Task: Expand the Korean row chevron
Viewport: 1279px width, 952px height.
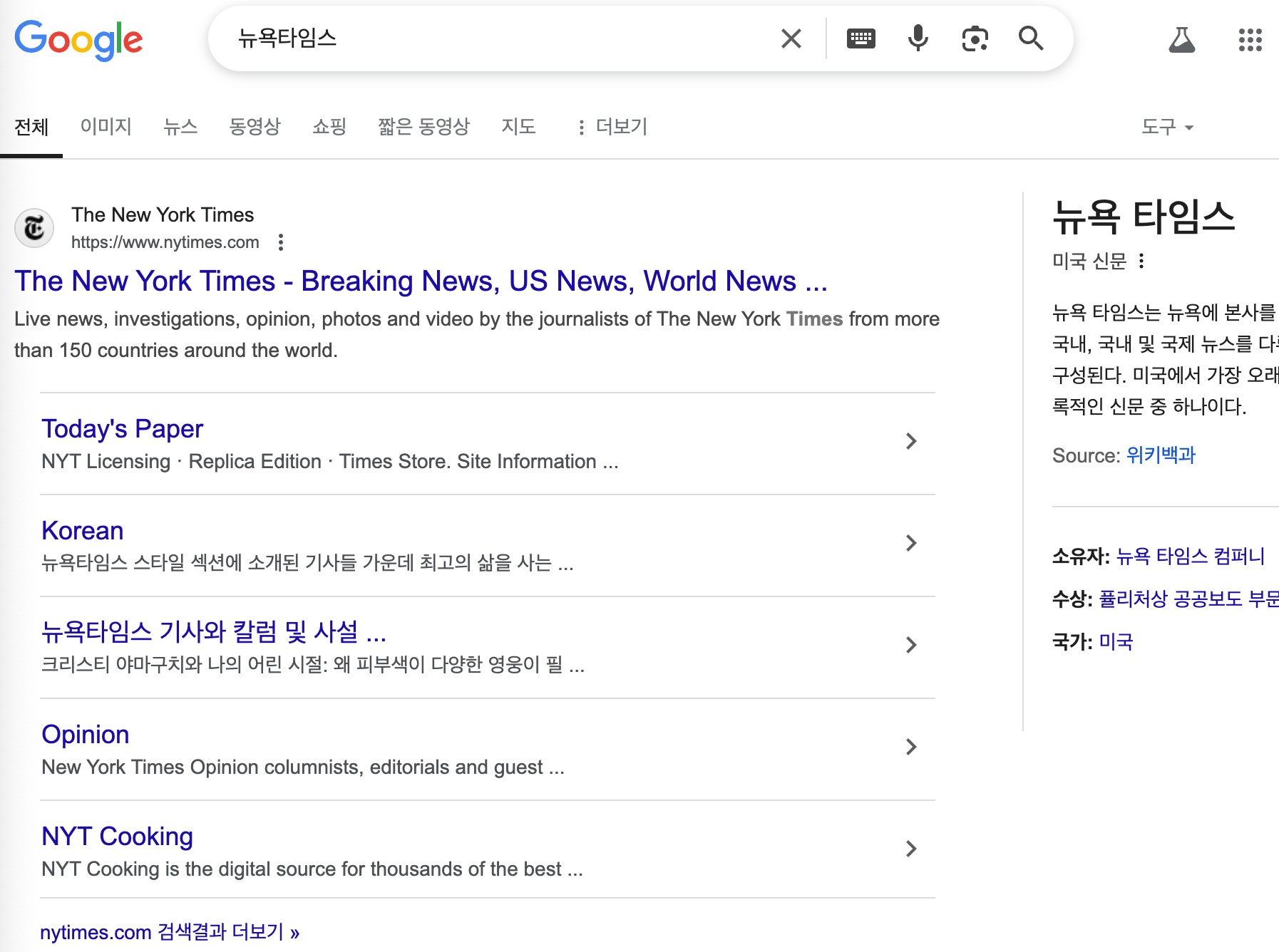Action: (911, 543)
